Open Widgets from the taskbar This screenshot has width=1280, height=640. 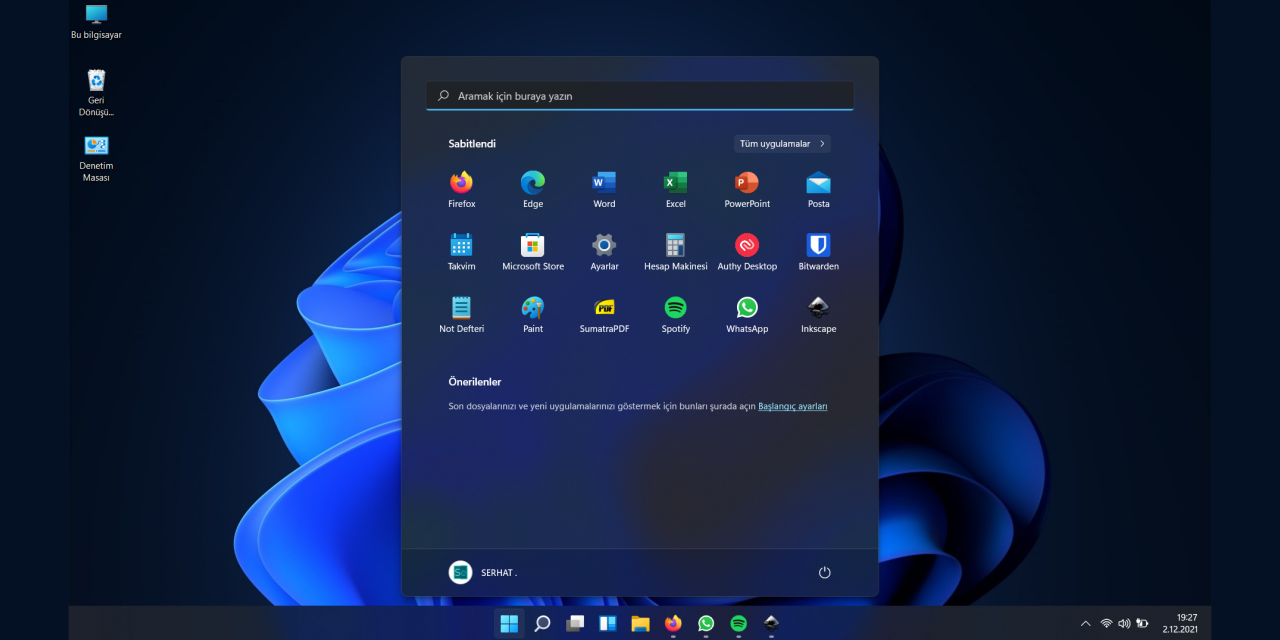click(607, 623)
